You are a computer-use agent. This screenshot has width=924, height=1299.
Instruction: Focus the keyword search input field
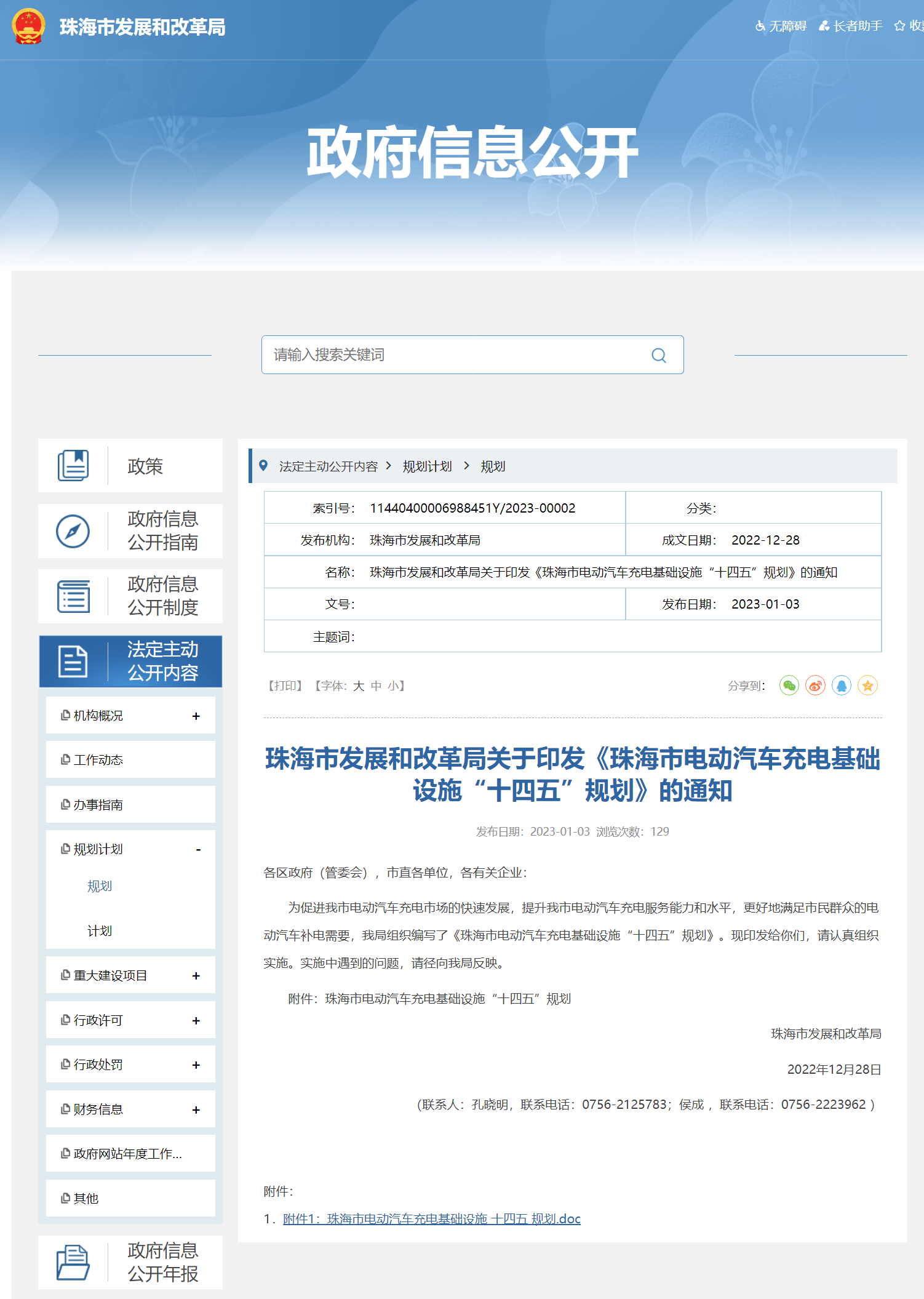tap(455, 355)
